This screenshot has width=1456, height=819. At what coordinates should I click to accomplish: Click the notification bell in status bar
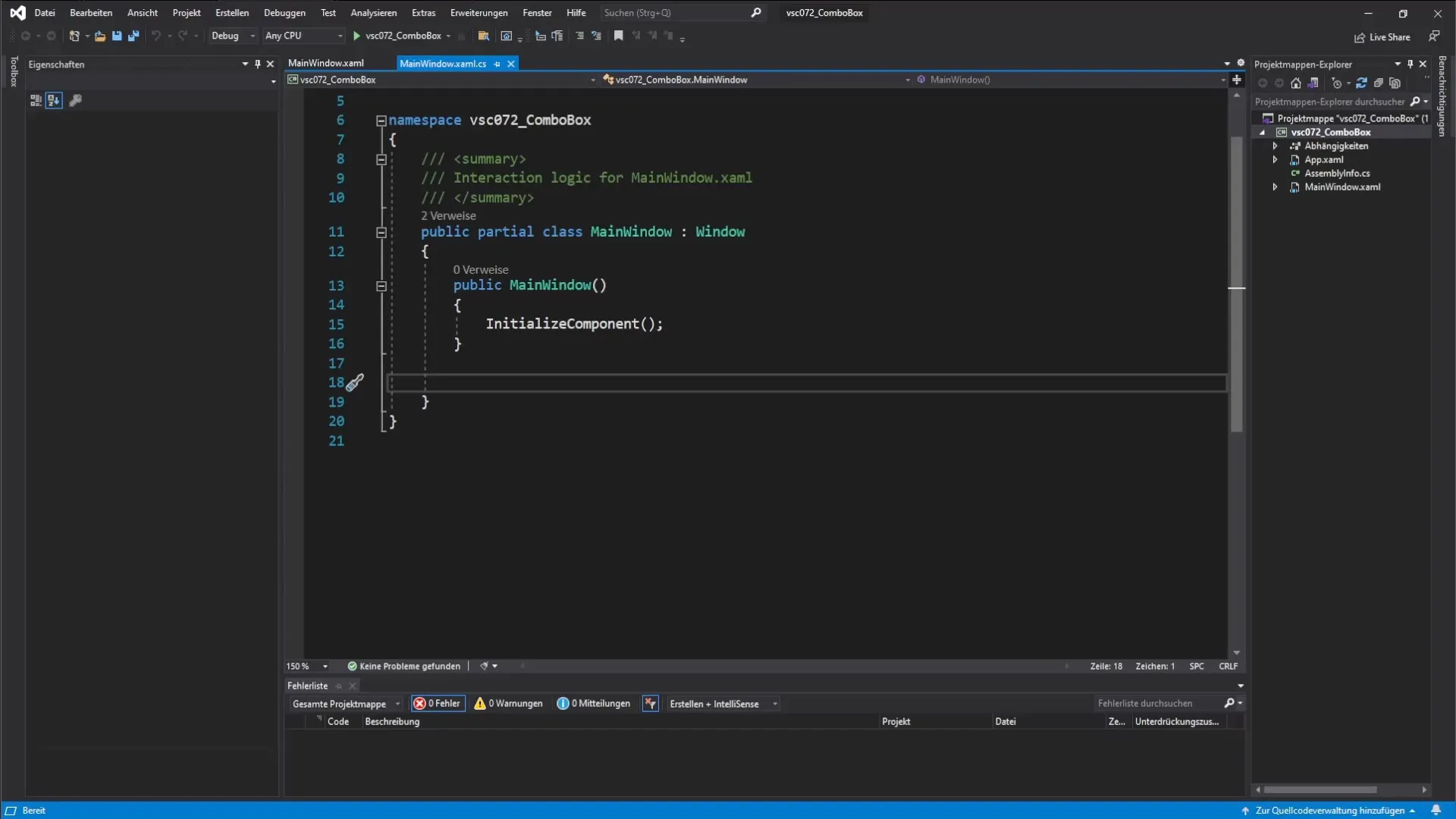[1436, 810]
